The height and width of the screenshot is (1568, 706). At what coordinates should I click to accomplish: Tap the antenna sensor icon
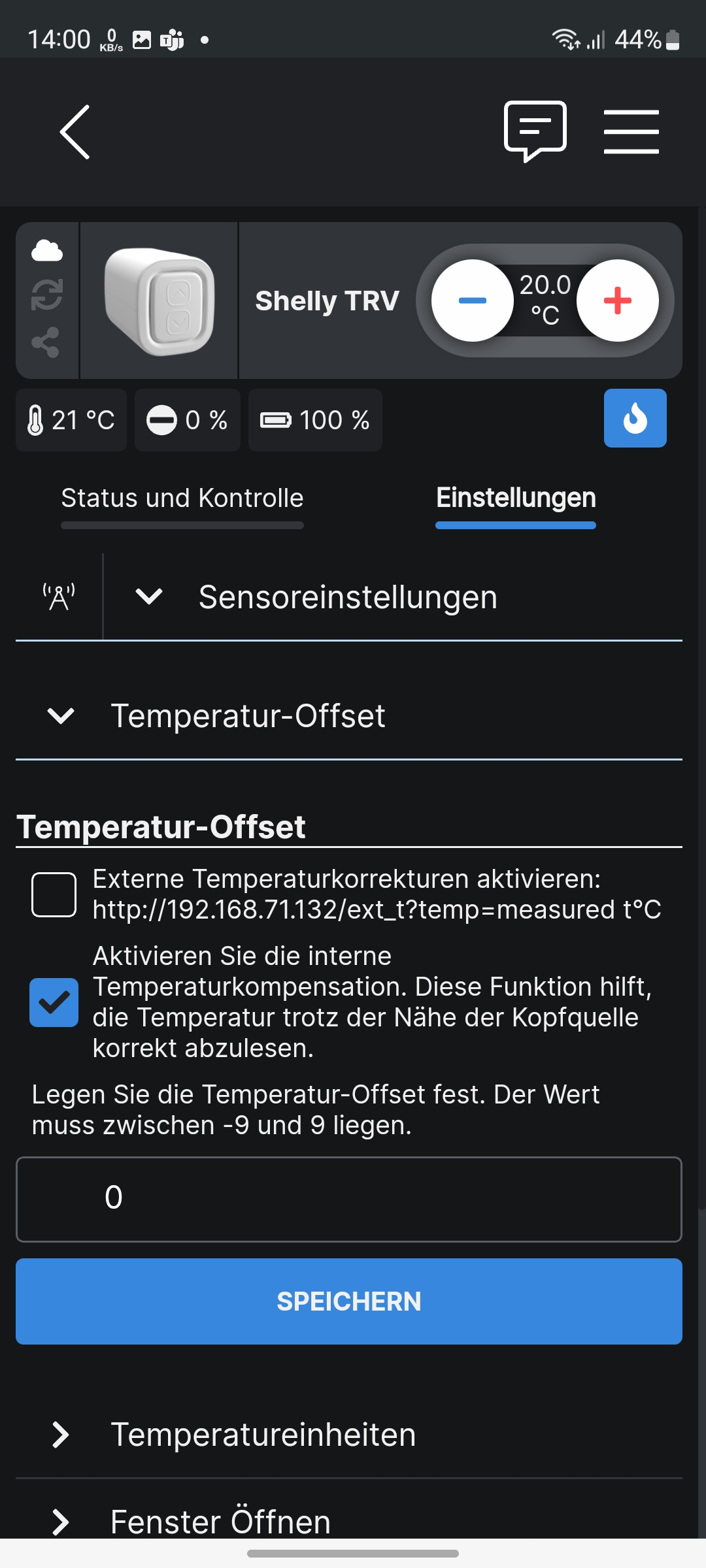59,596
